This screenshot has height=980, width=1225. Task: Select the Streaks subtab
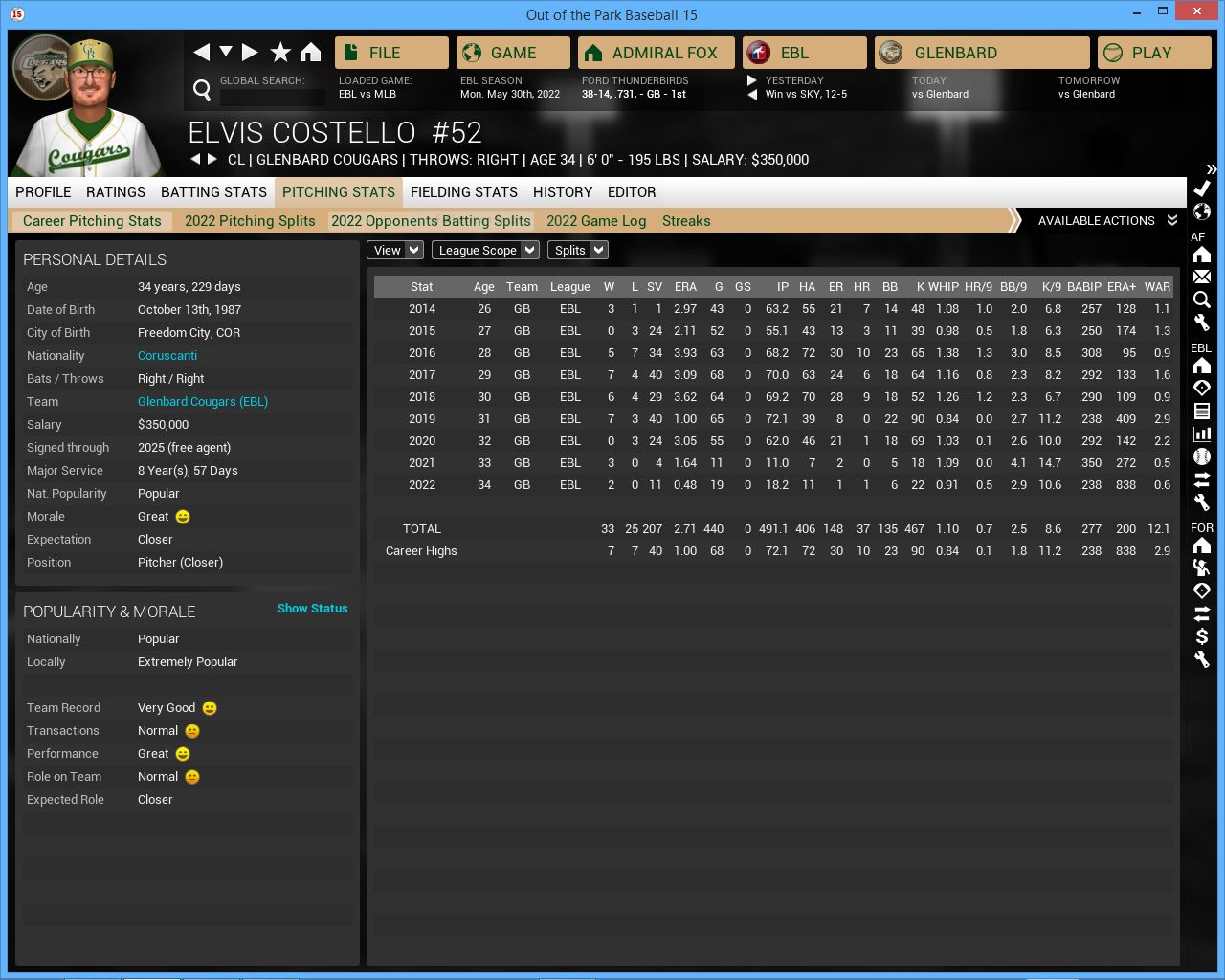coord(686,221)
